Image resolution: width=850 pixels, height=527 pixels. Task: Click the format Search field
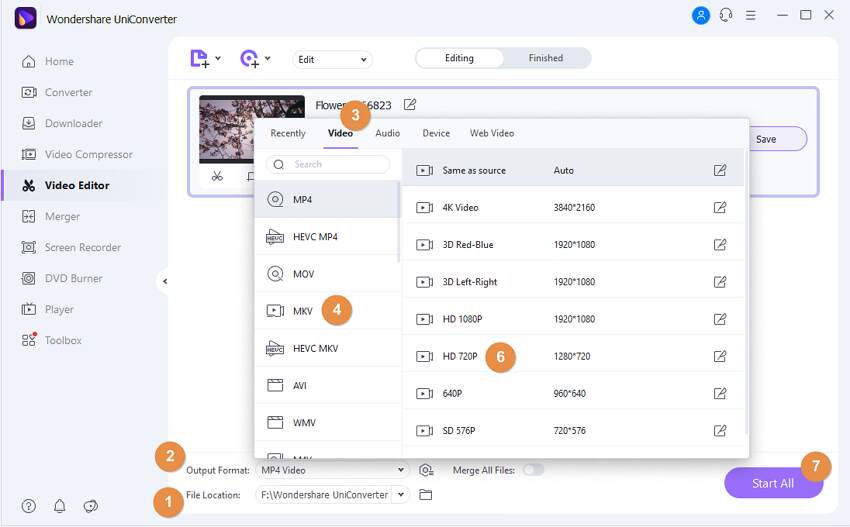[x=328, y=164]
